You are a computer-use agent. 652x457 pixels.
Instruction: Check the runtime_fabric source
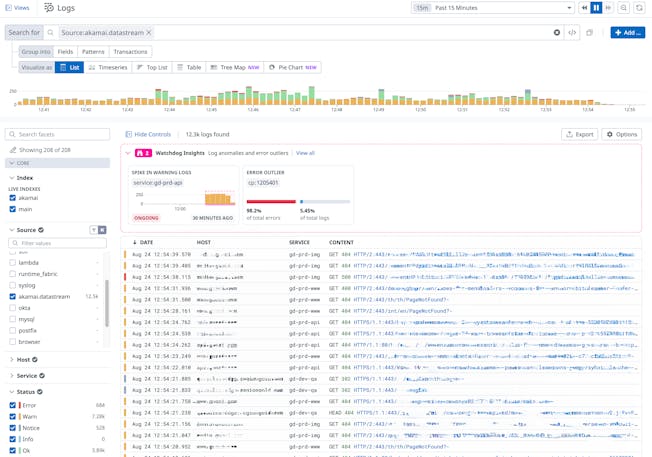click(12, 274)
